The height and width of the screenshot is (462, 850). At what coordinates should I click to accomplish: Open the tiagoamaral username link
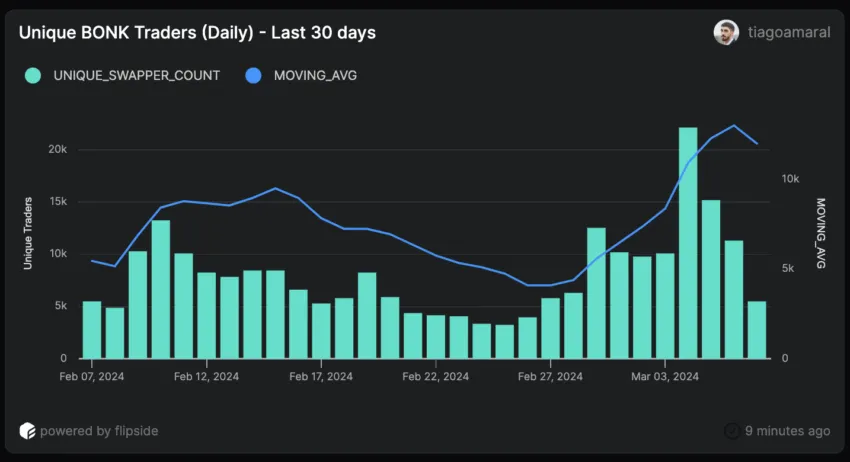click(x=789, y=33)
